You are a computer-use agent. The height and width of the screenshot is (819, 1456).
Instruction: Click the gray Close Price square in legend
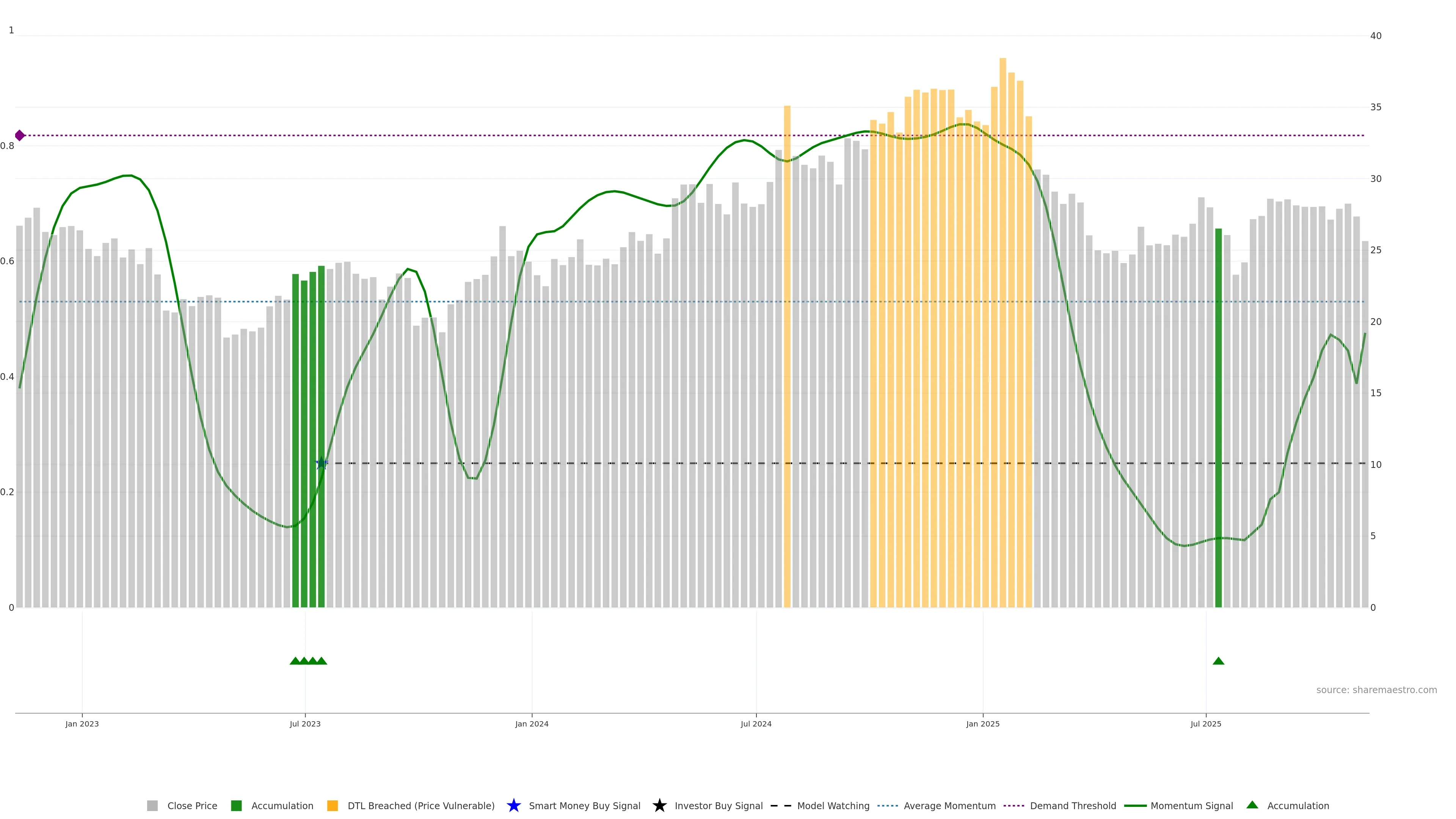tap(152, 806)
